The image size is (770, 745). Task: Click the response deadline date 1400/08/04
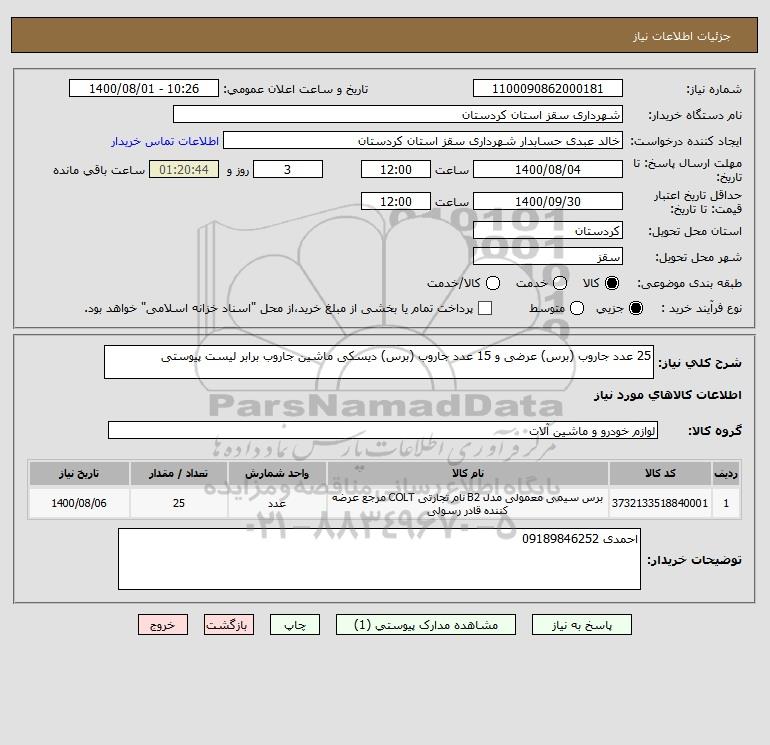(x=548, y=169)
